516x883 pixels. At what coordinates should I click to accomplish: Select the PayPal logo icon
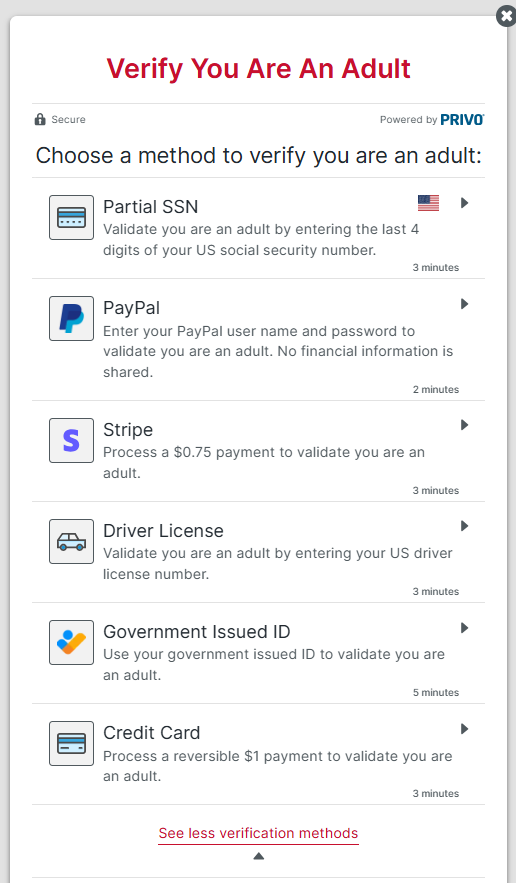click(72, 318)
